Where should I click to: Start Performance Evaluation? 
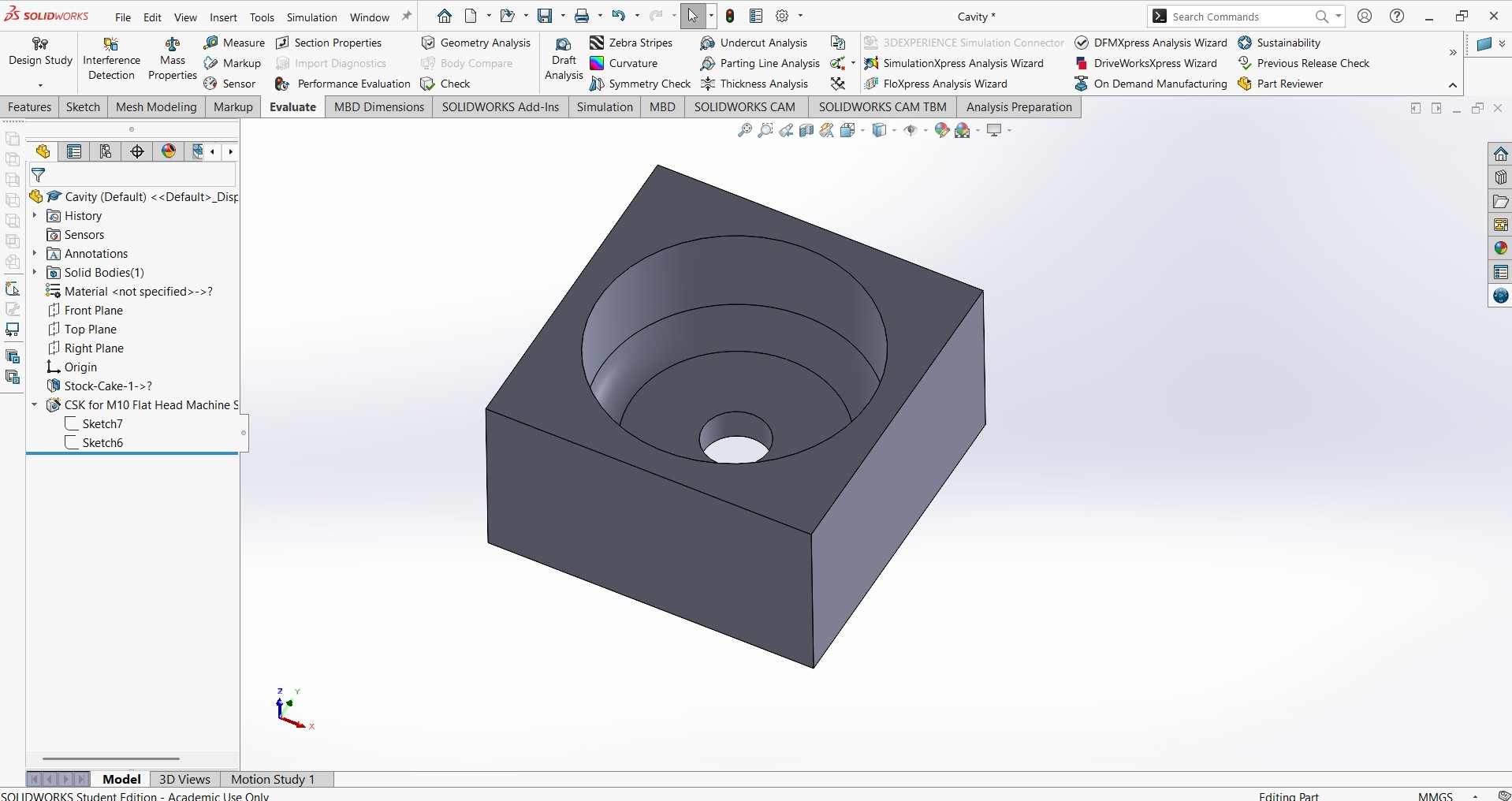pyautogui.click(x=343, y=84)
